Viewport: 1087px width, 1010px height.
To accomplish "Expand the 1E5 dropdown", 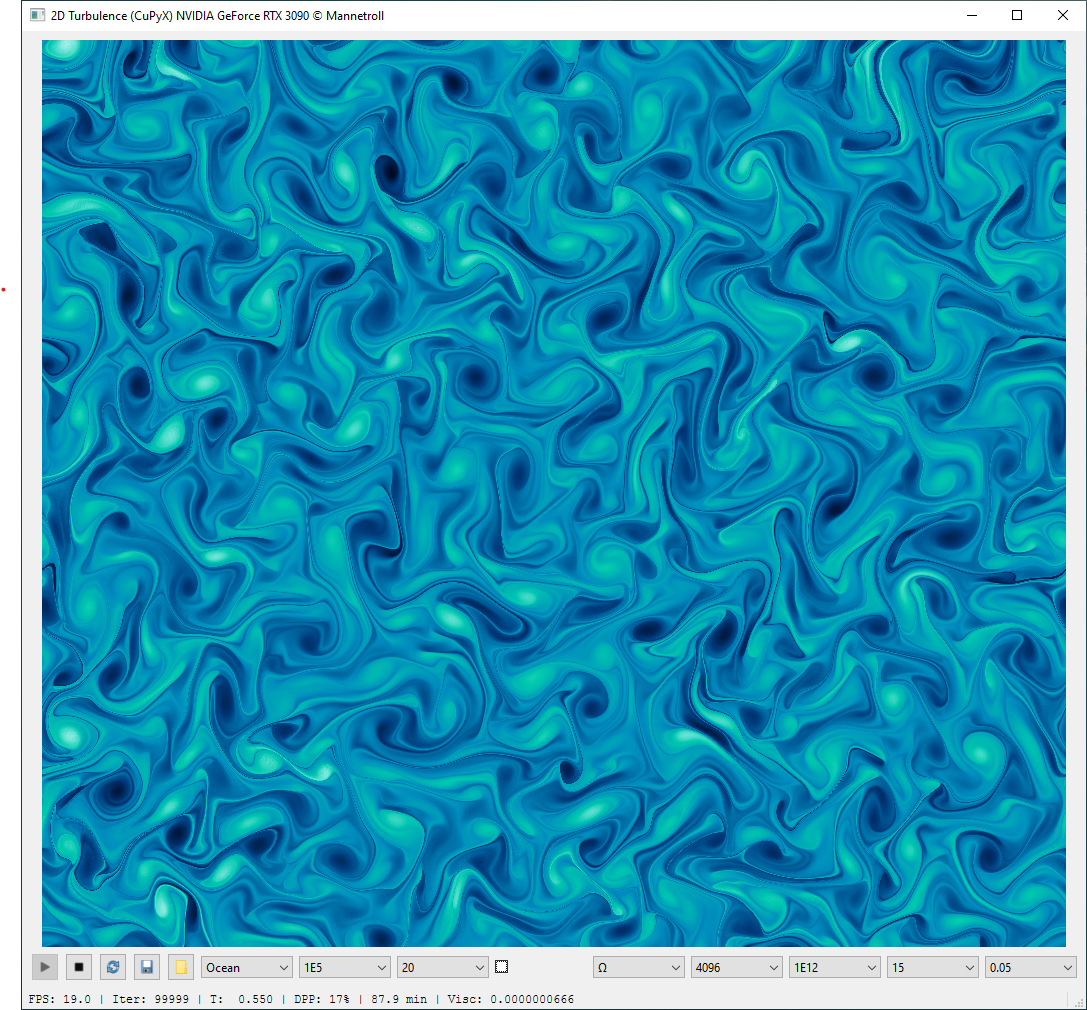I will [x=345, y=967].
